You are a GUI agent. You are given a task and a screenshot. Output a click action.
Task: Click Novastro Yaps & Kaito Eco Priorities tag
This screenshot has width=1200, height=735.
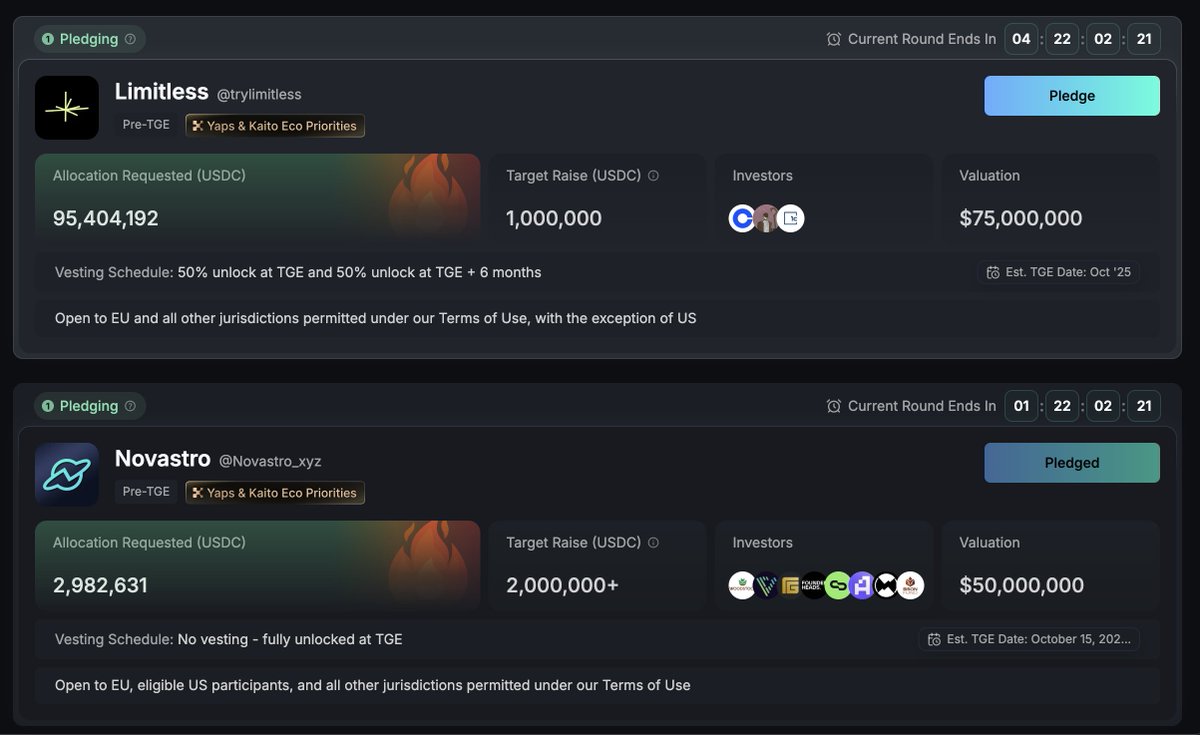275,493
